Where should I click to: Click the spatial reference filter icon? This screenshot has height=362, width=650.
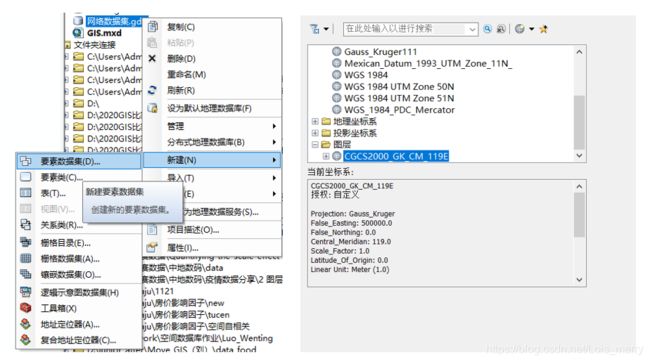(315, 29)
